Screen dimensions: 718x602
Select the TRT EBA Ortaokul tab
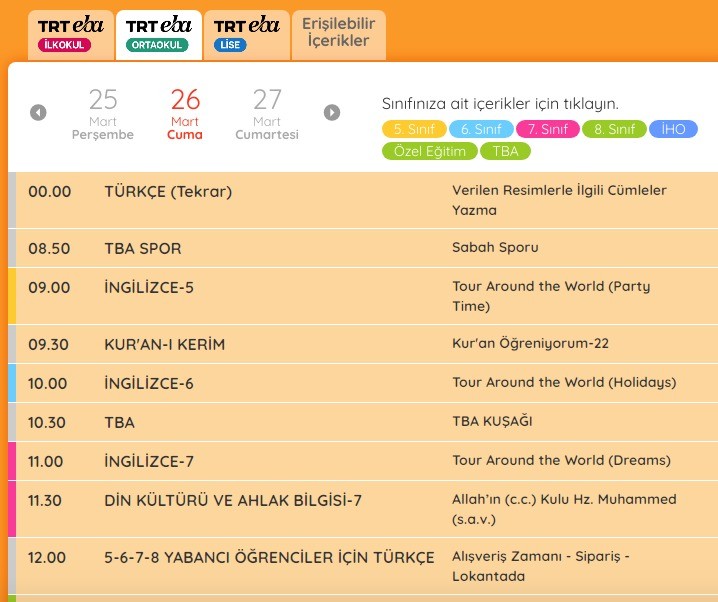click(x=158, y=35)
